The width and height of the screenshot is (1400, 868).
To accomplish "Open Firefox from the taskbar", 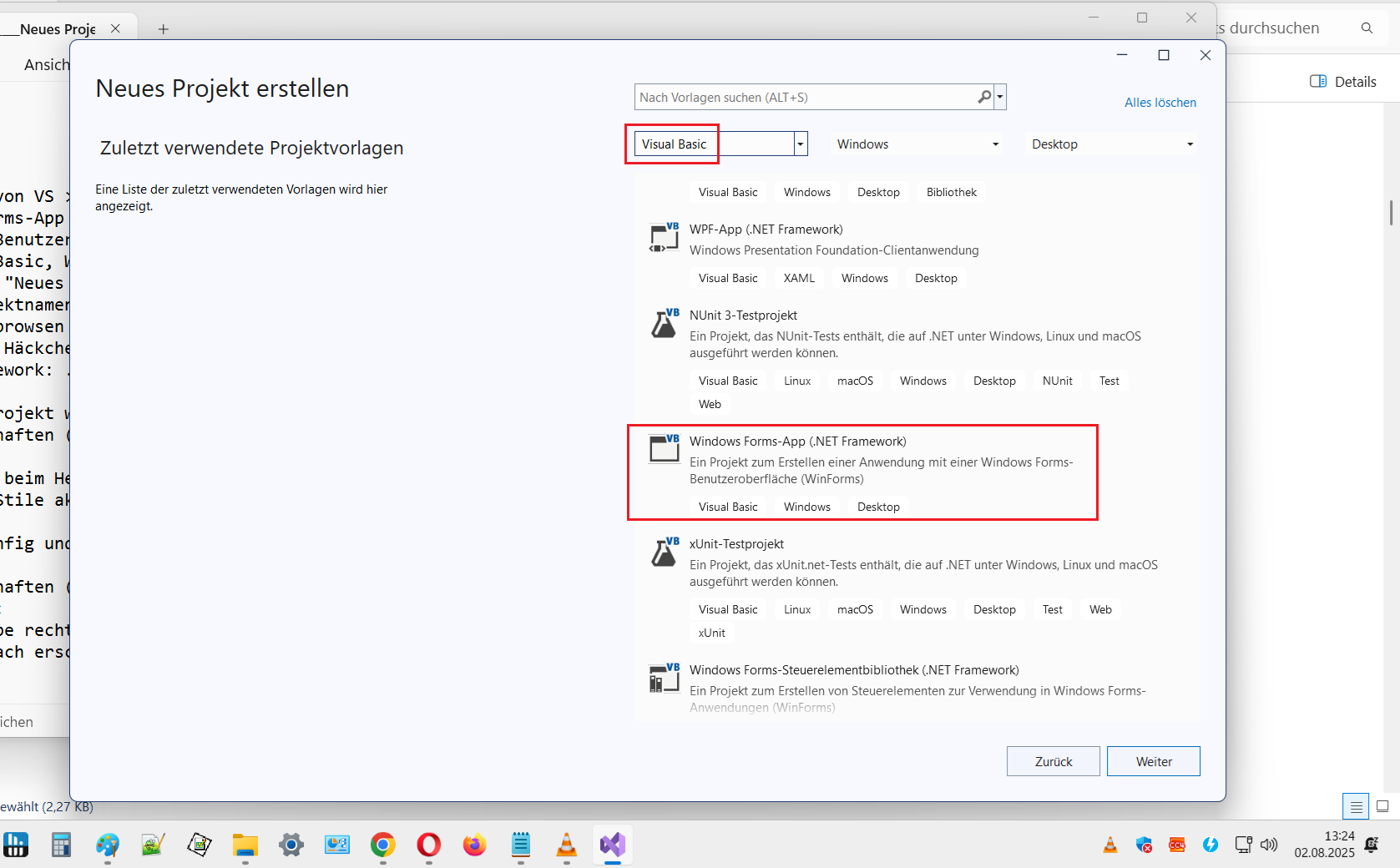I will [x=474, y=845].
